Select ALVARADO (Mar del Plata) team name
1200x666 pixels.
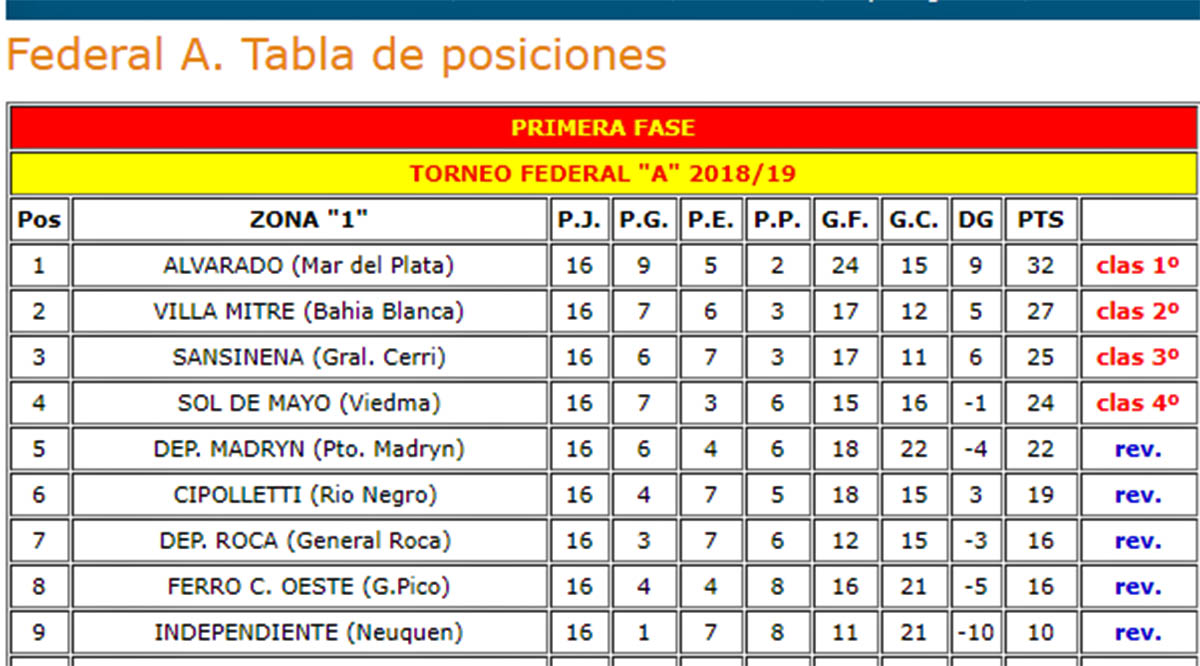point(309,266)
